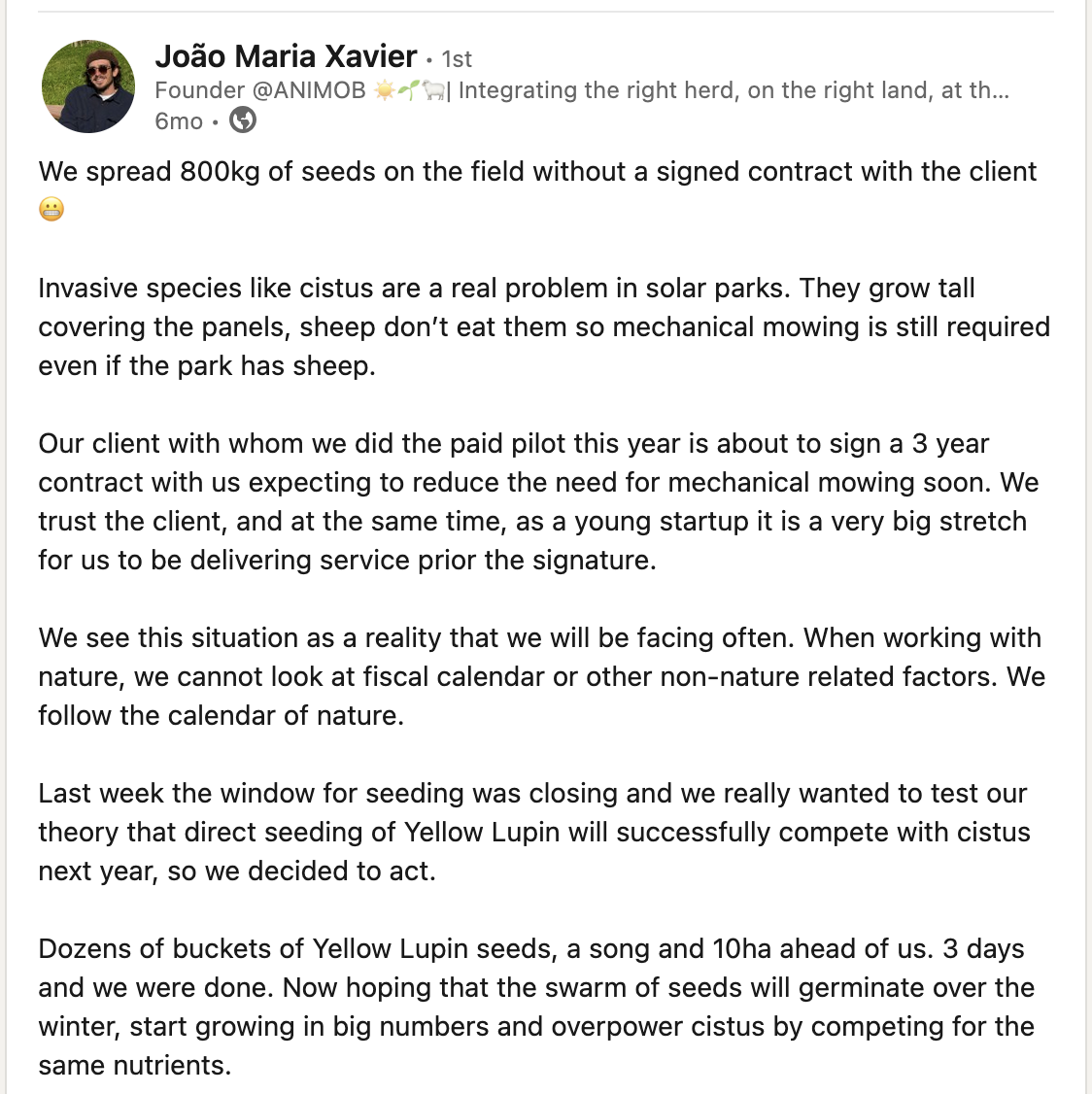Click the João Maria Xavier name link
Viewport: 1092px width, 1094px height.
[x=286, y=56]
